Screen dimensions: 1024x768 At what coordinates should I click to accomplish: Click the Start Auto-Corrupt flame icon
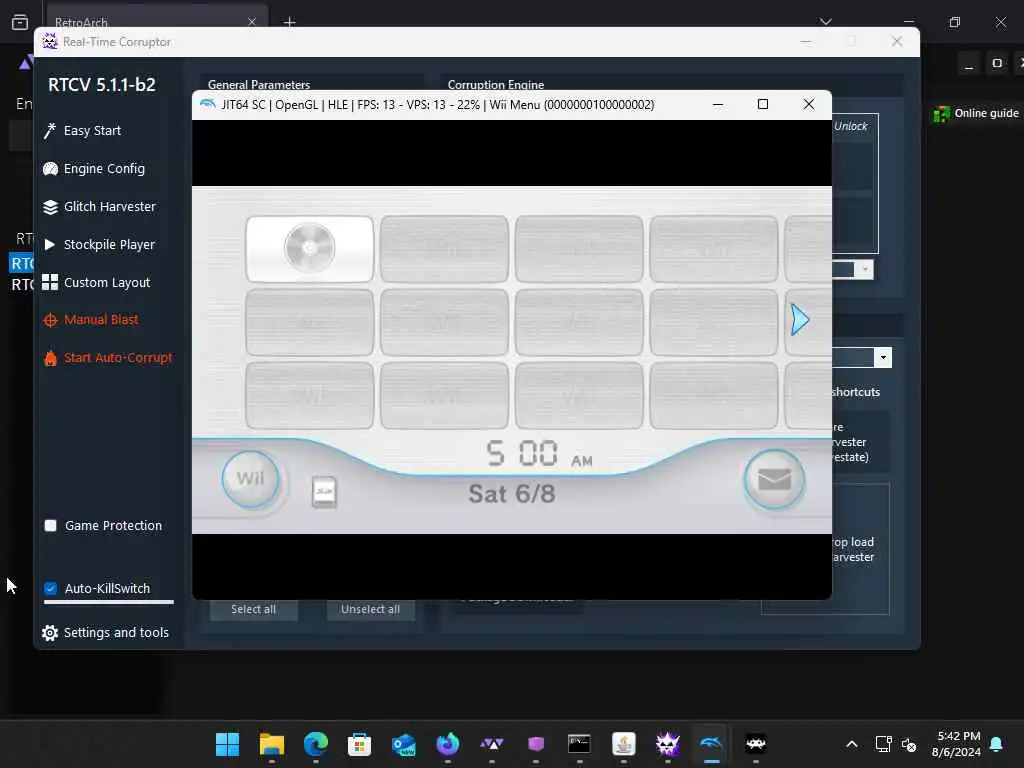tap(50, 358)
